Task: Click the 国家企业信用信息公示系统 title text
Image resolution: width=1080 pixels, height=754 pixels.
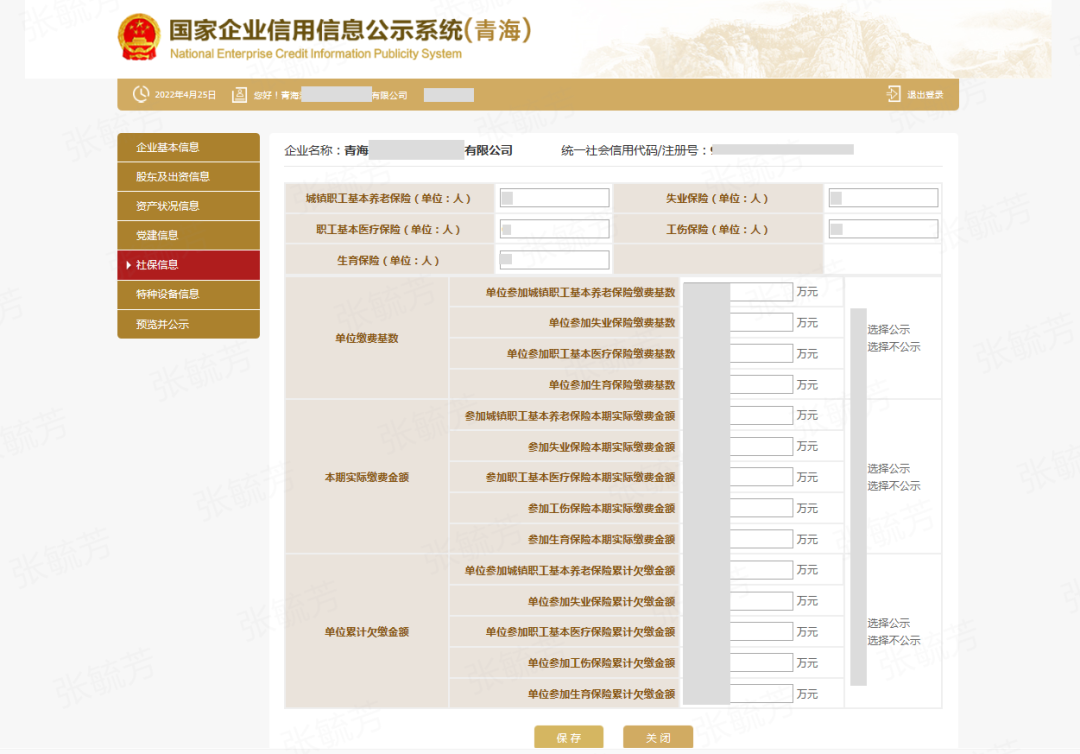Action: tap(316, 30)
